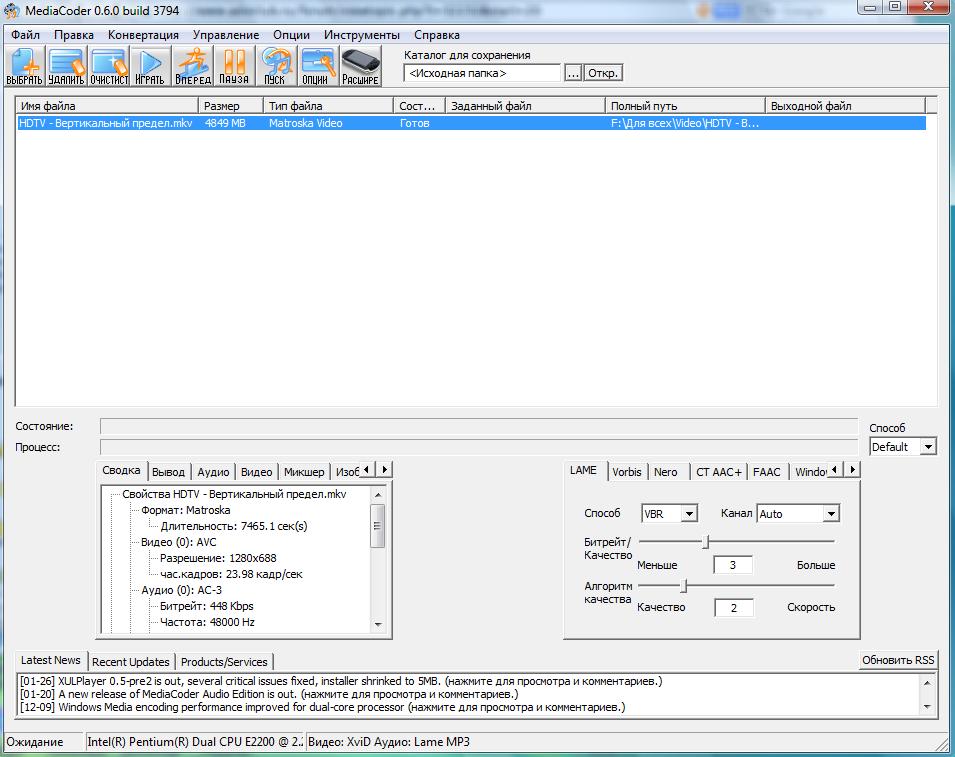Sort by the Имя файла column header
This screenshot has height=757, width=955.
[107, 106]
